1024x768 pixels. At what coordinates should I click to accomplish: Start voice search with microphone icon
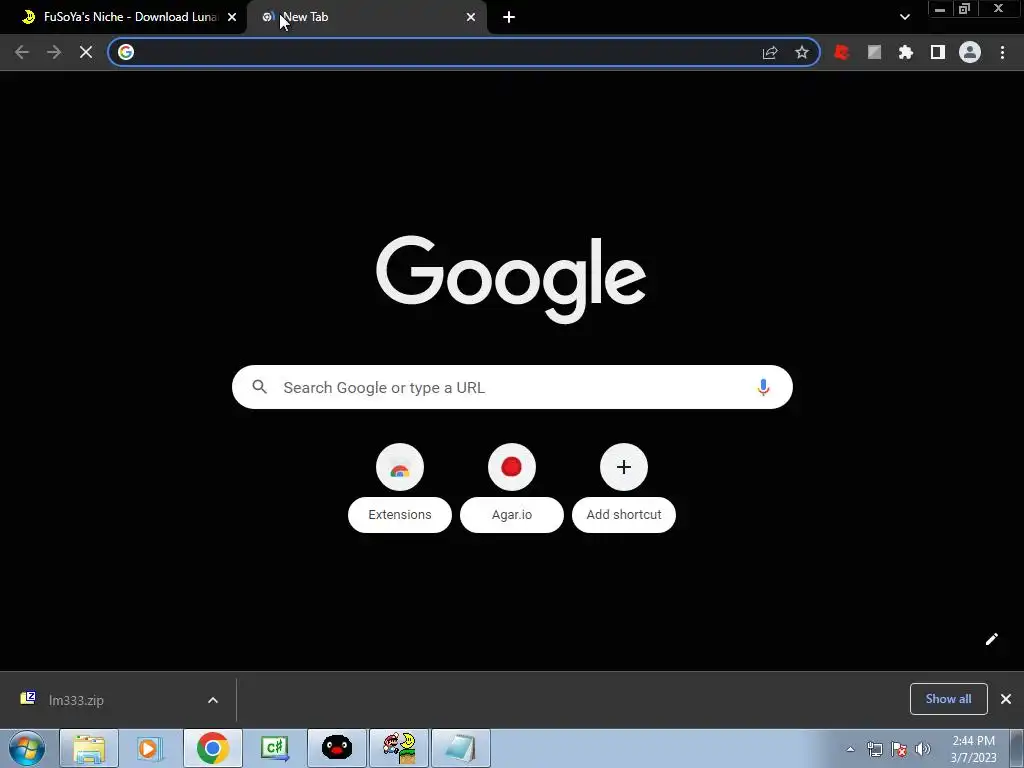pos(763,387)
